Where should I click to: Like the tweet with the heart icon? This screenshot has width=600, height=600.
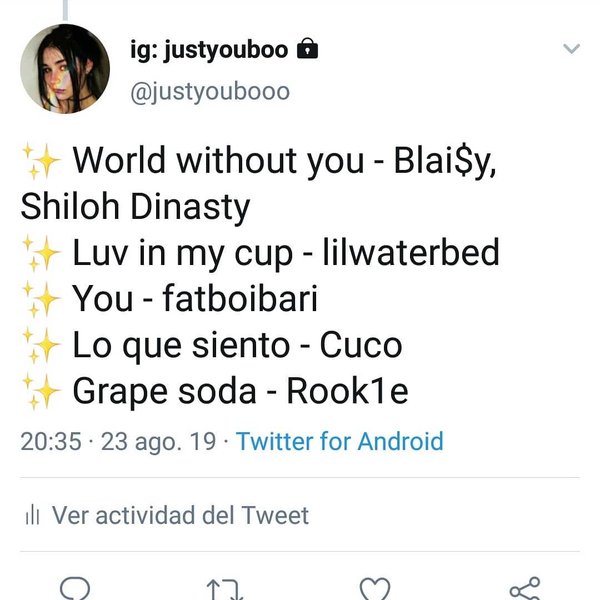click(374, 588)
